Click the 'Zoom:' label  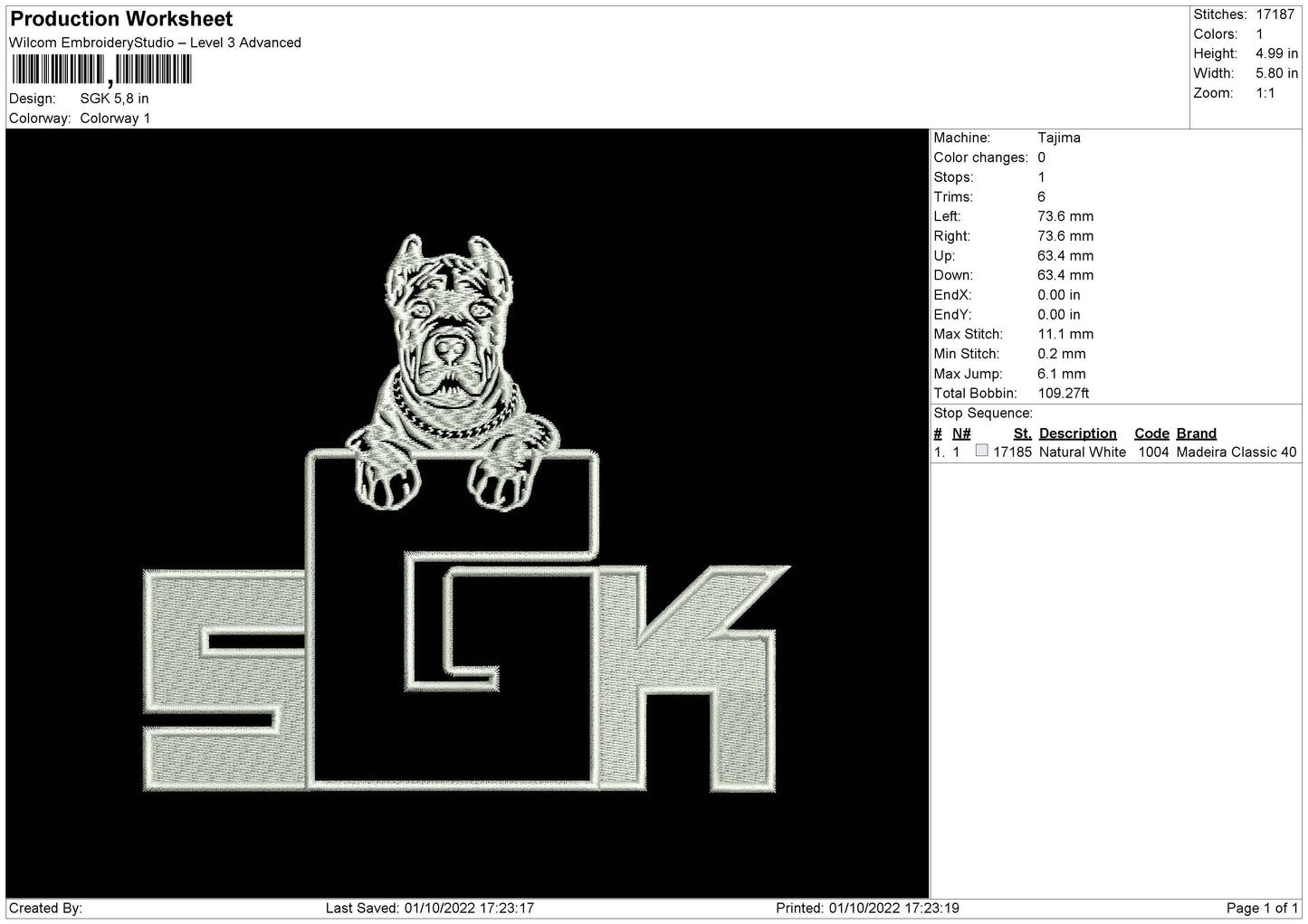(x=1213, y=93)
